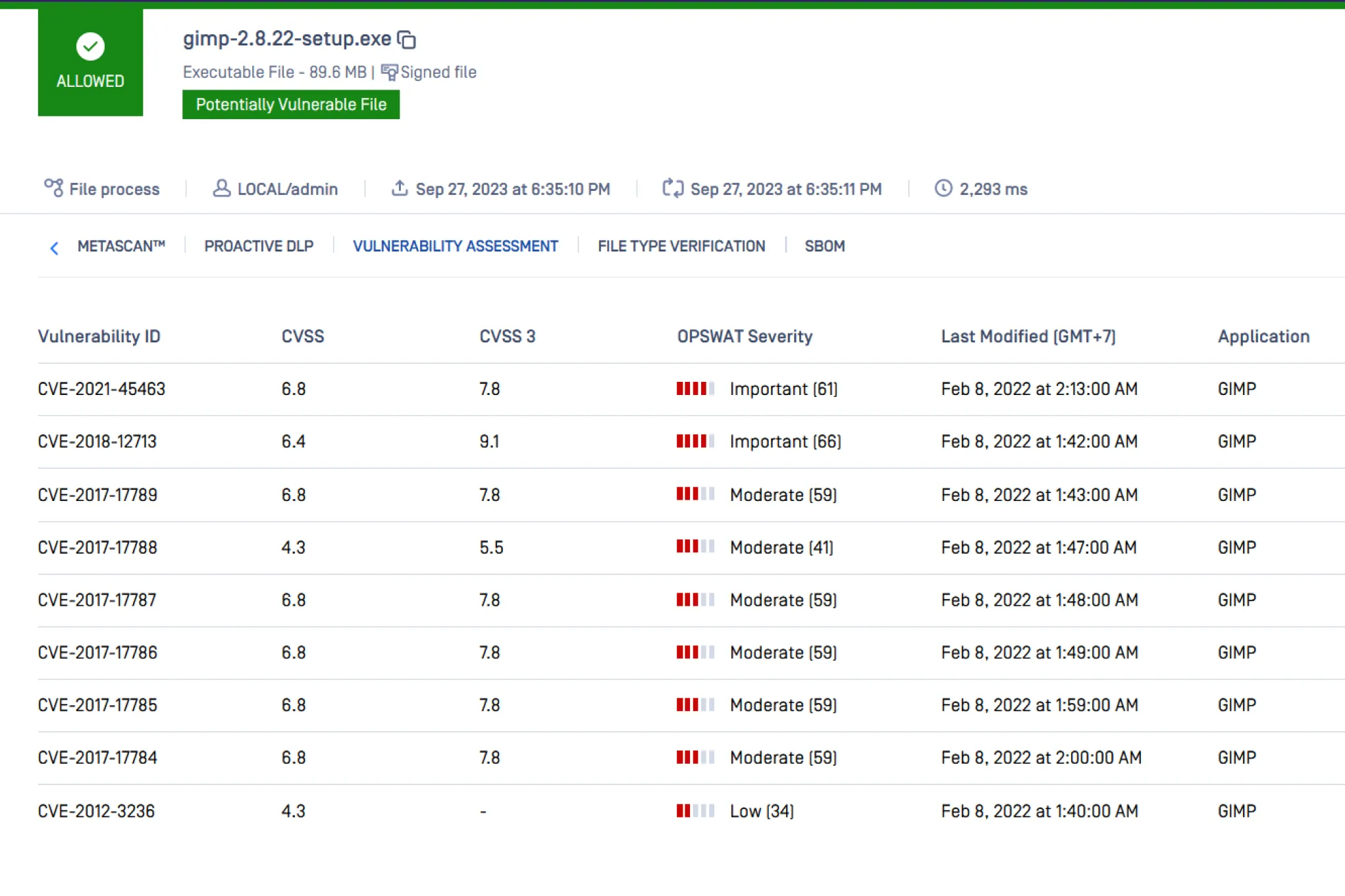Image resolution: width=1345 pixels, height=896 pixels.
Task: Click the File process workflow icon
Action: pos(53,188)
